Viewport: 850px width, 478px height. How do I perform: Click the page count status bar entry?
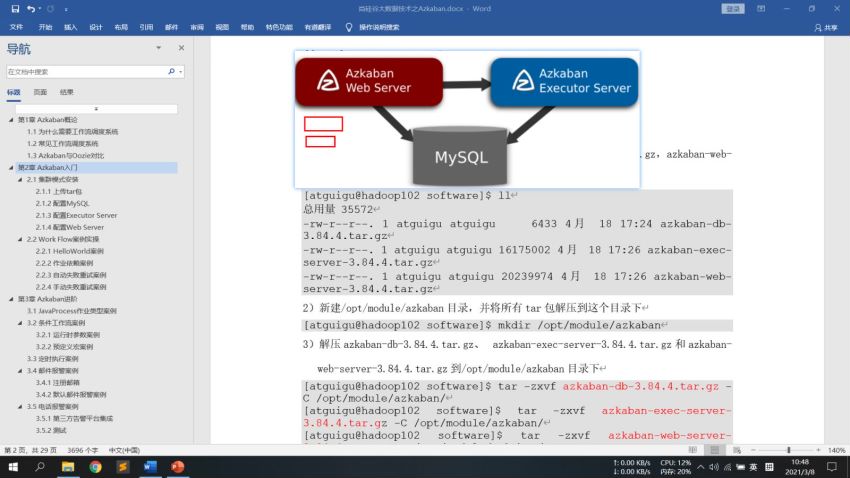[30, 450]
